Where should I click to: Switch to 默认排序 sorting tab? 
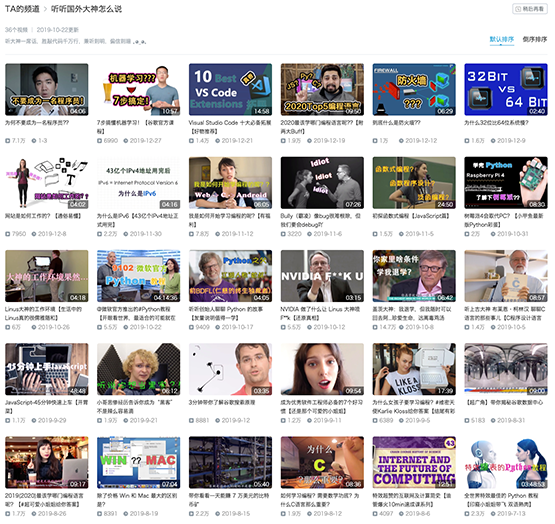coord(502,39)
